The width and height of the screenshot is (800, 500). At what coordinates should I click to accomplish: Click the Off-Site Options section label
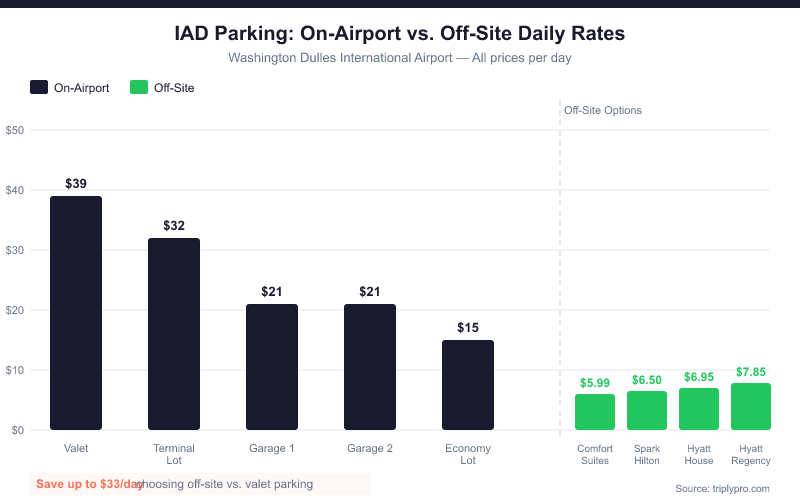tap(603, 110)
